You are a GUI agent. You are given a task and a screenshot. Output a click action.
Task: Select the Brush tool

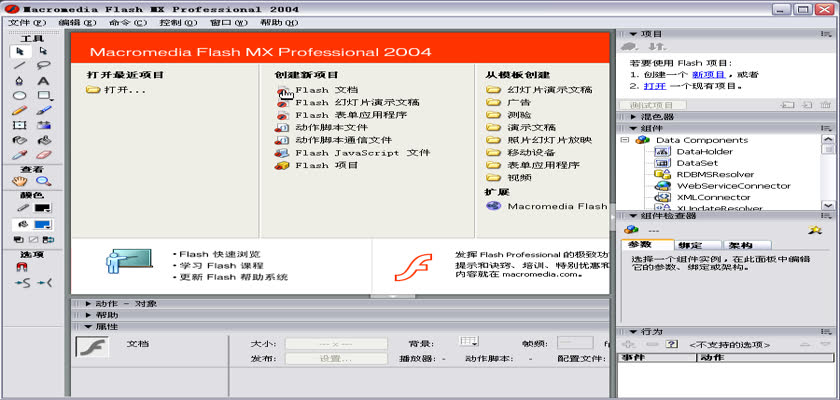[x=43, y=110]
